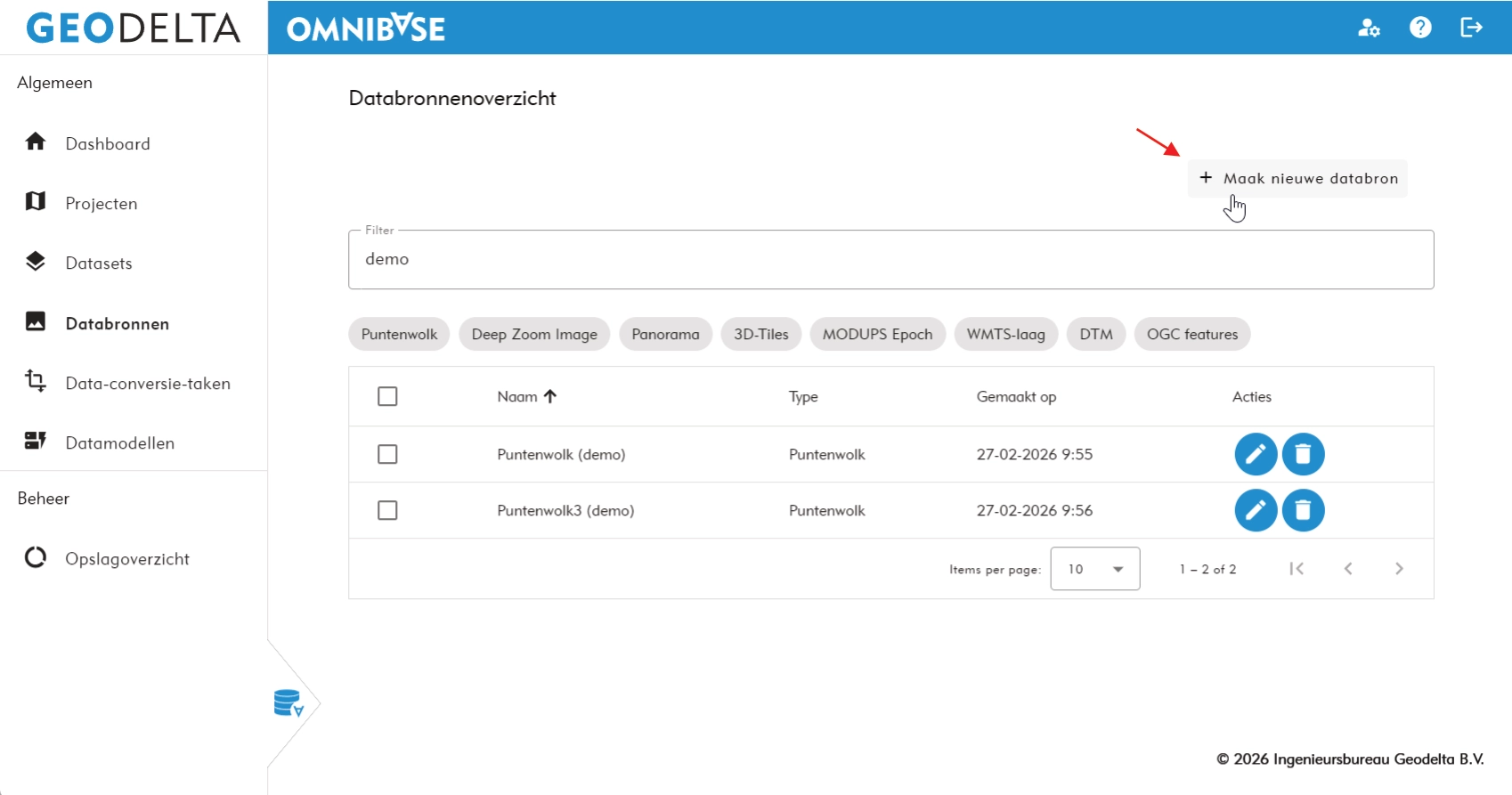Edit the Puntenwolk3 (demo) data source
1512x795 pixels.
click(x=1256, y=510)
